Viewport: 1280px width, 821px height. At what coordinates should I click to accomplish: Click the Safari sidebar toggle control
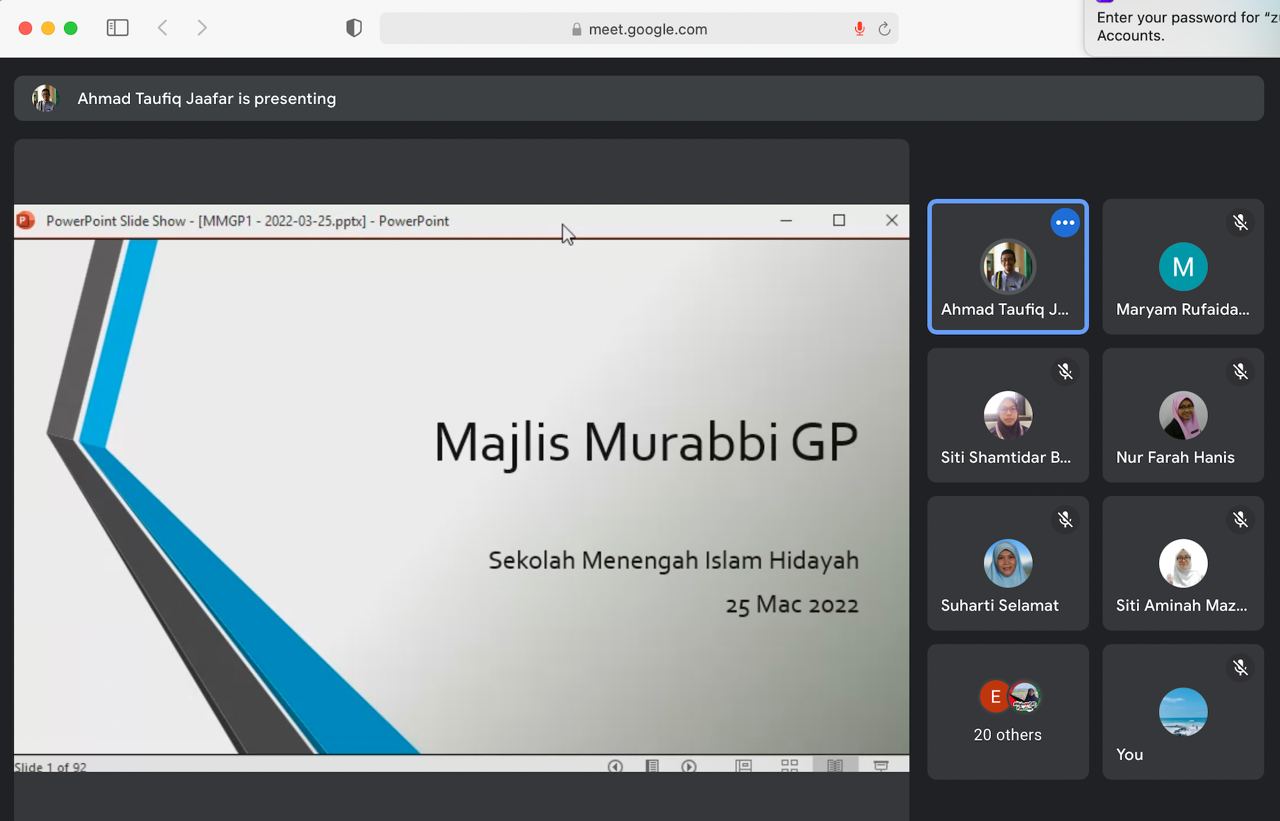[117, 28]
